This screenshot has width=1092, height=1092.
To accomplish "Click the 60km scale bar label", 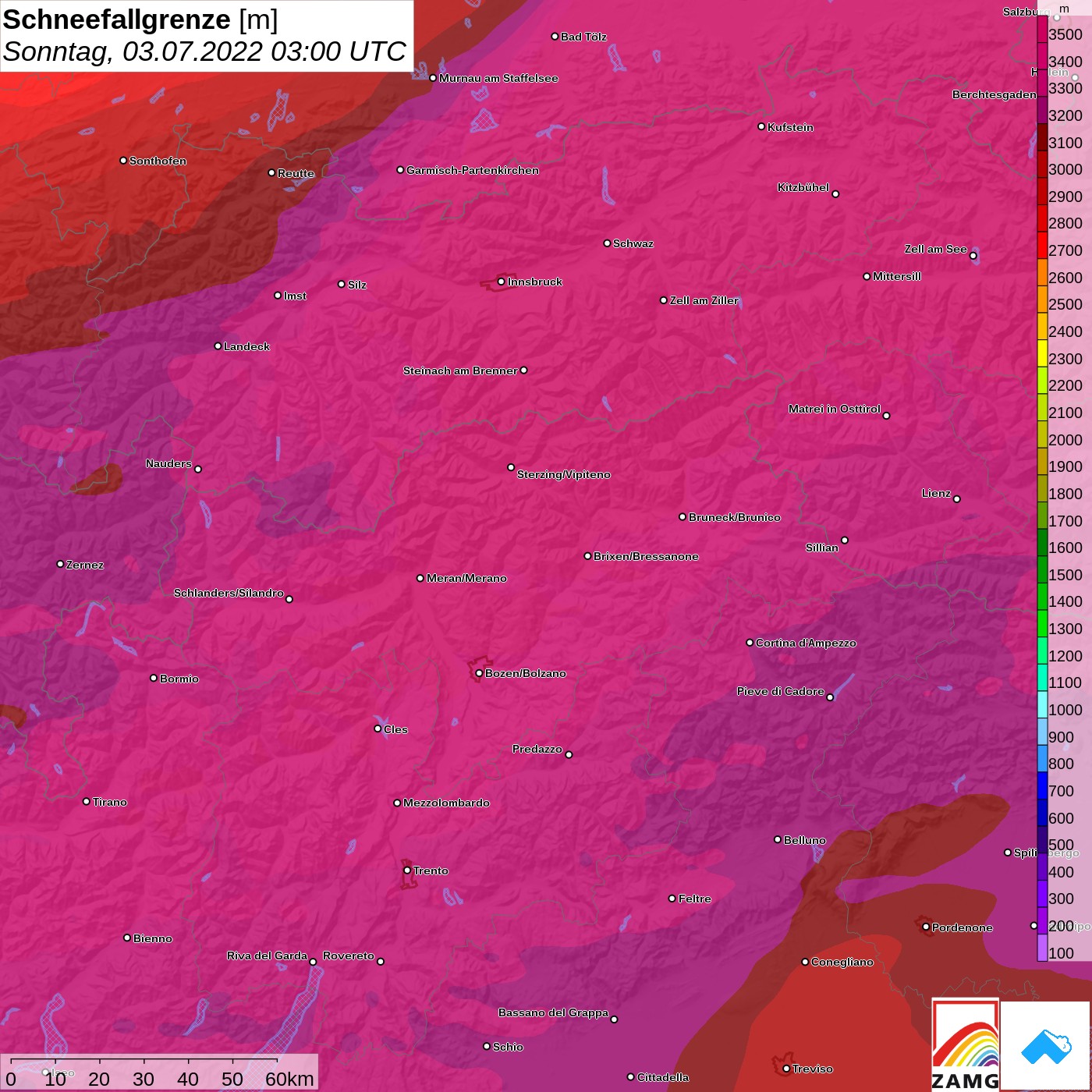I will tap(289, 1079).
